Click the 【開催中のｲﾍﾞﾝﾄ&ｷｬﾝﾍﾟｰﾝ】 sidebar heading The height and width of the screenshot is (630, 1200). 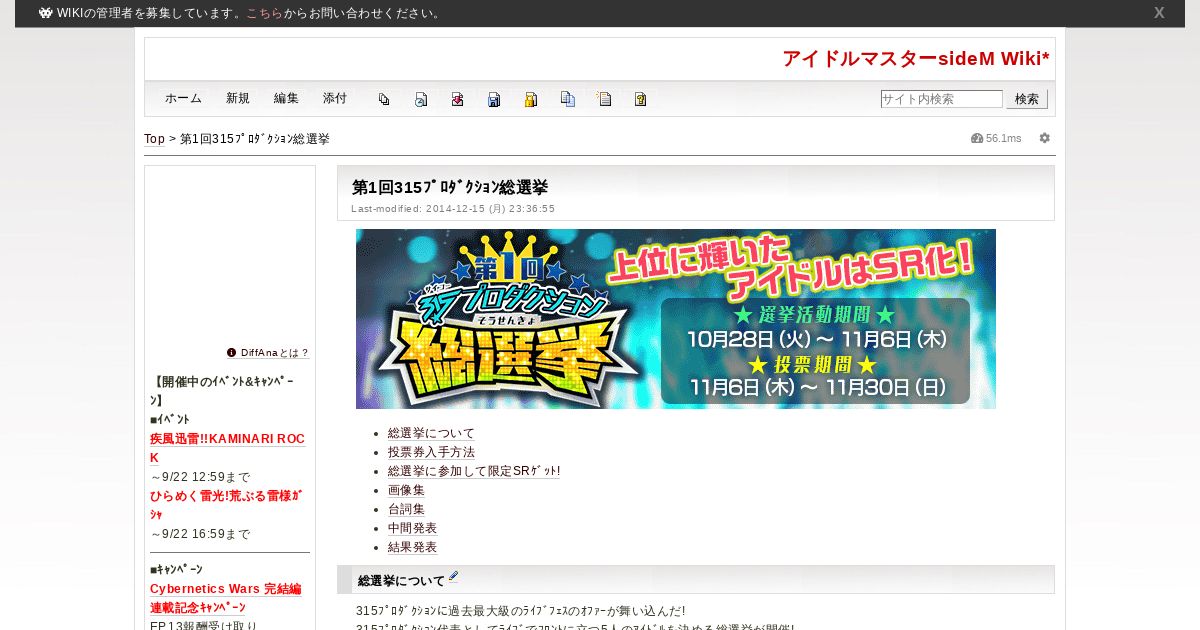224,391
